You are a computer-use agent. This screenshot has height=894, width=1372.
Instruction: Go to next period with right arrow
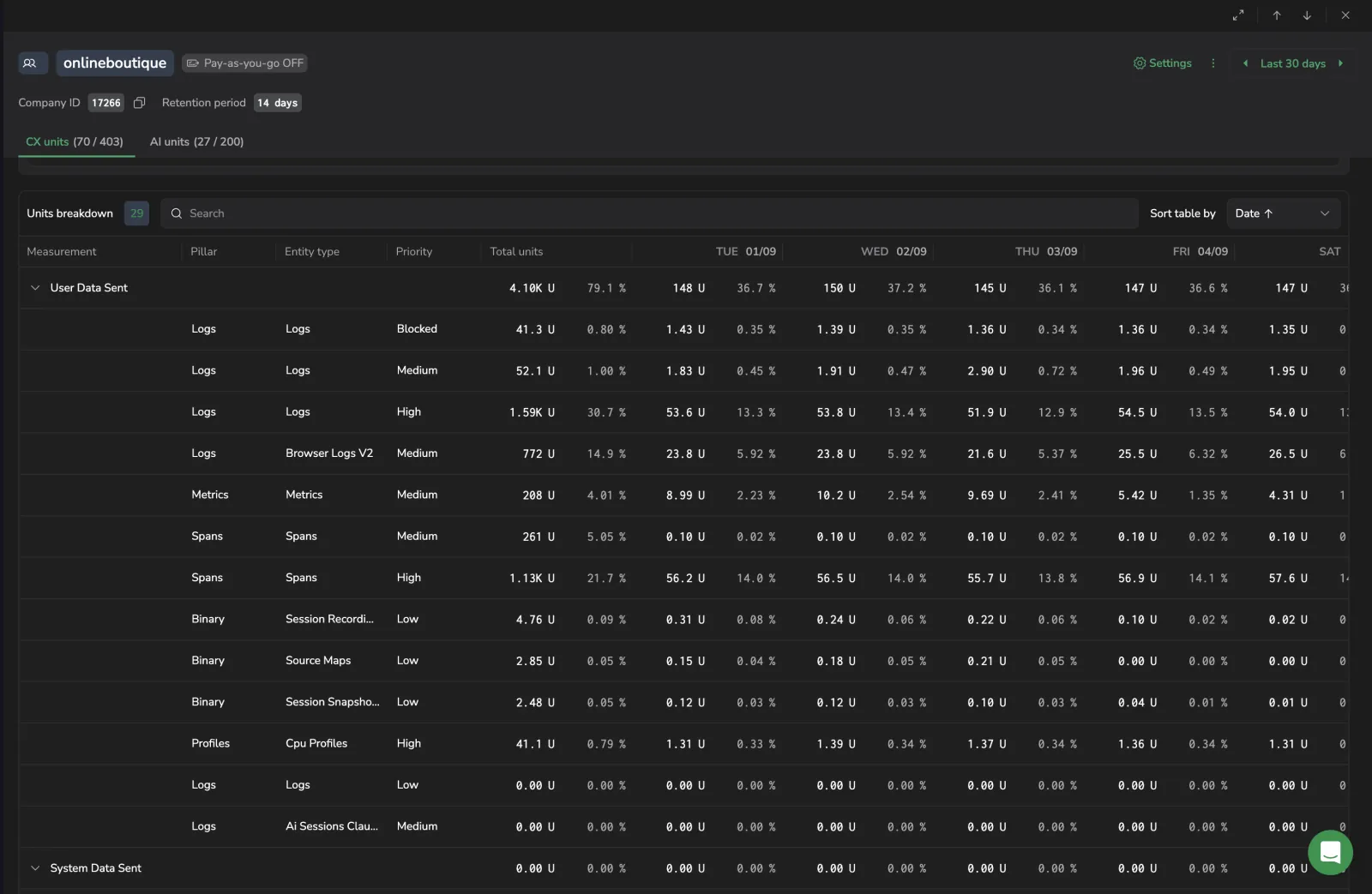[1340, 63]
